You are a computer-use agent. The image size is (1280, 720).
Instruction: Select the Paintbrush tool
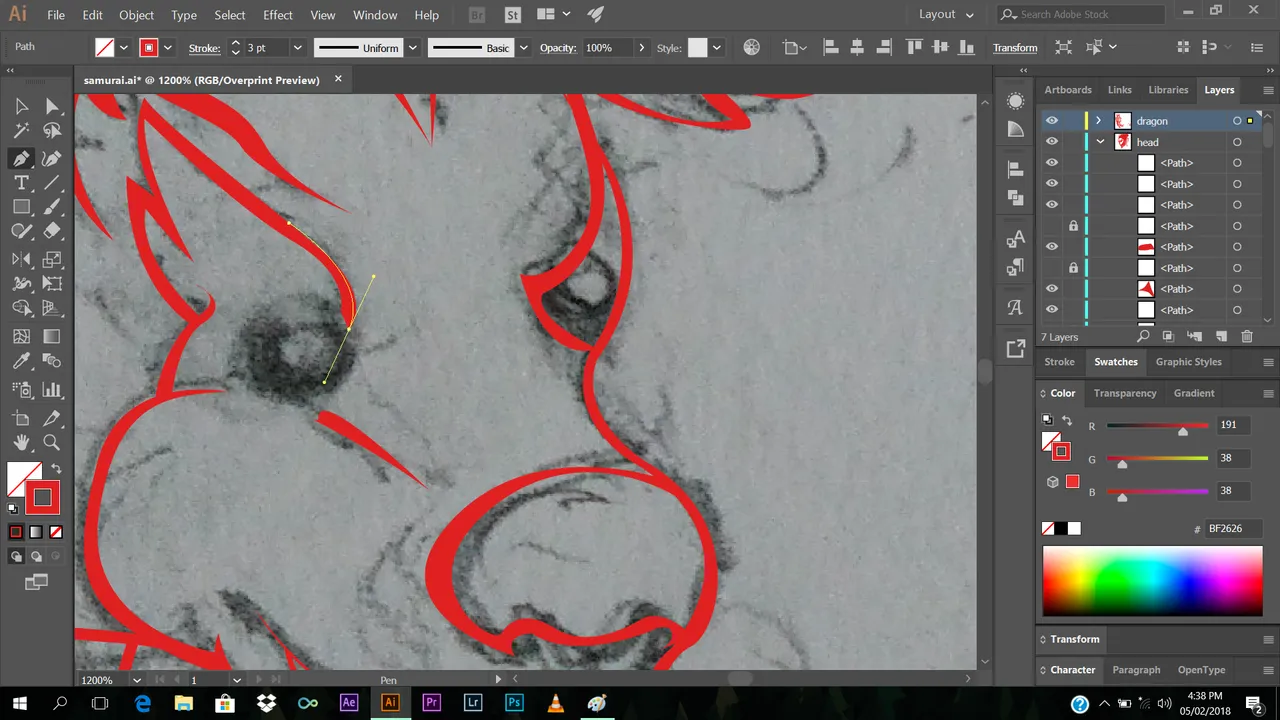click(x=52, y=207)
